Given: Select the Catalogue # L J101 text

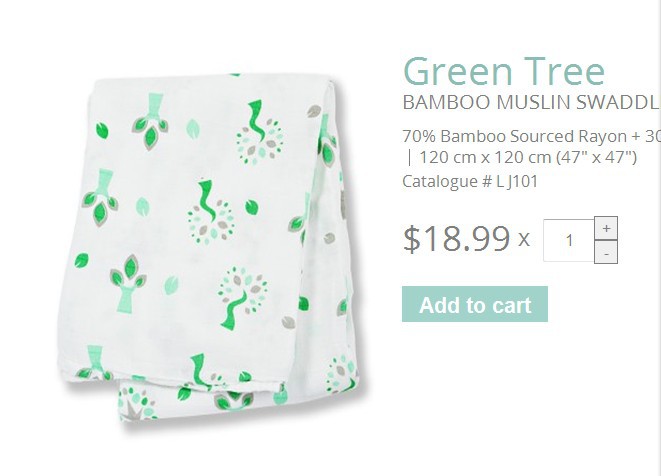Looking at the screenshot, I should (x=470, y=182).
